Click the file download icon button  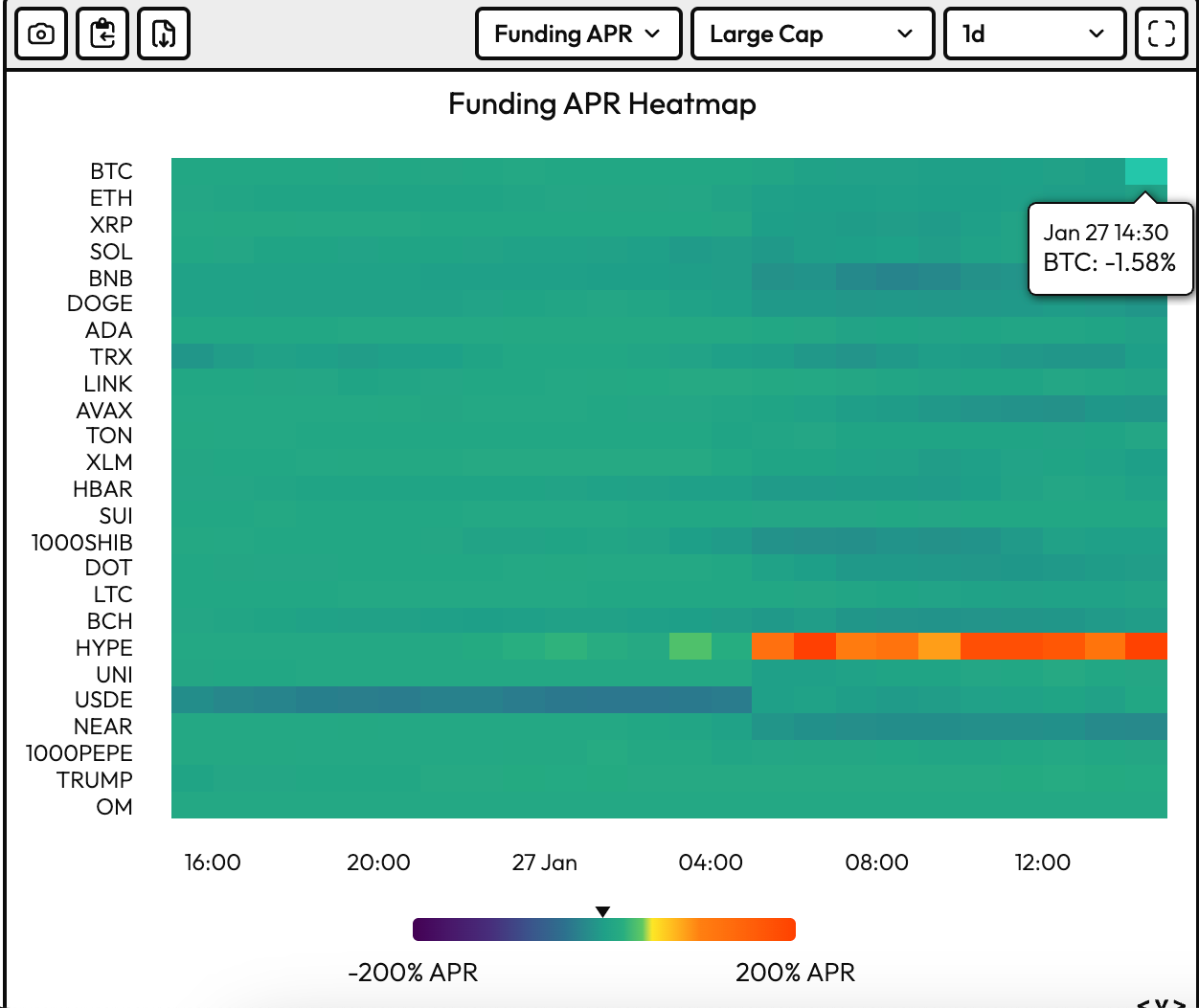164,34
